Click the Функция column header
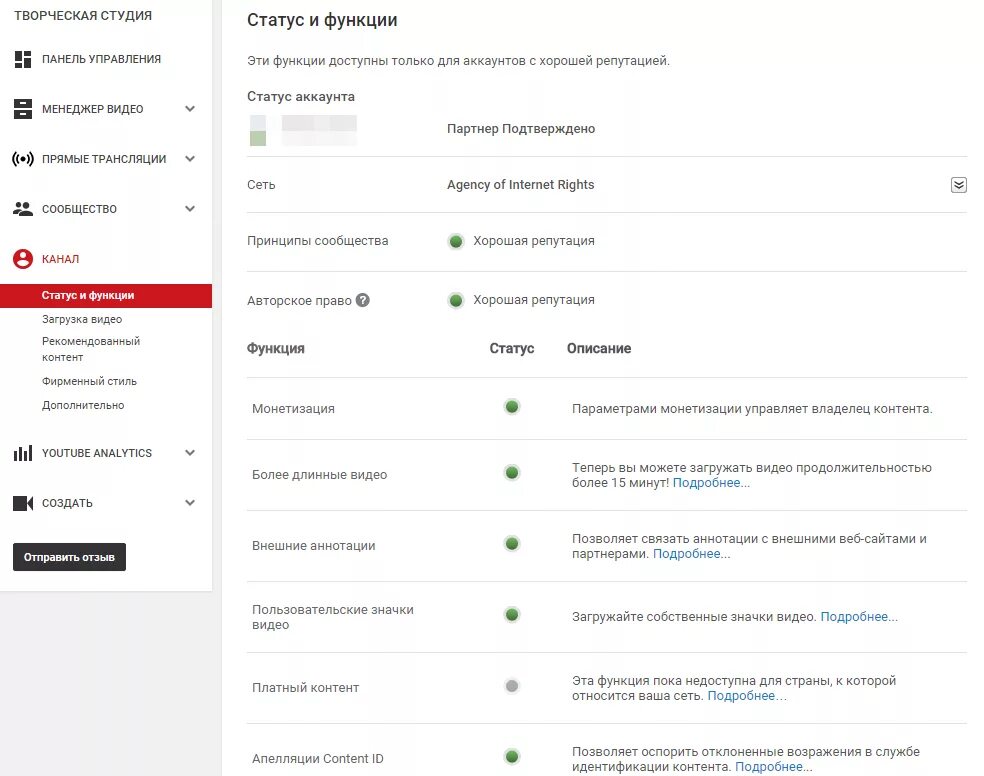Viewport: 984px width, 776px height. pos(275,349)
